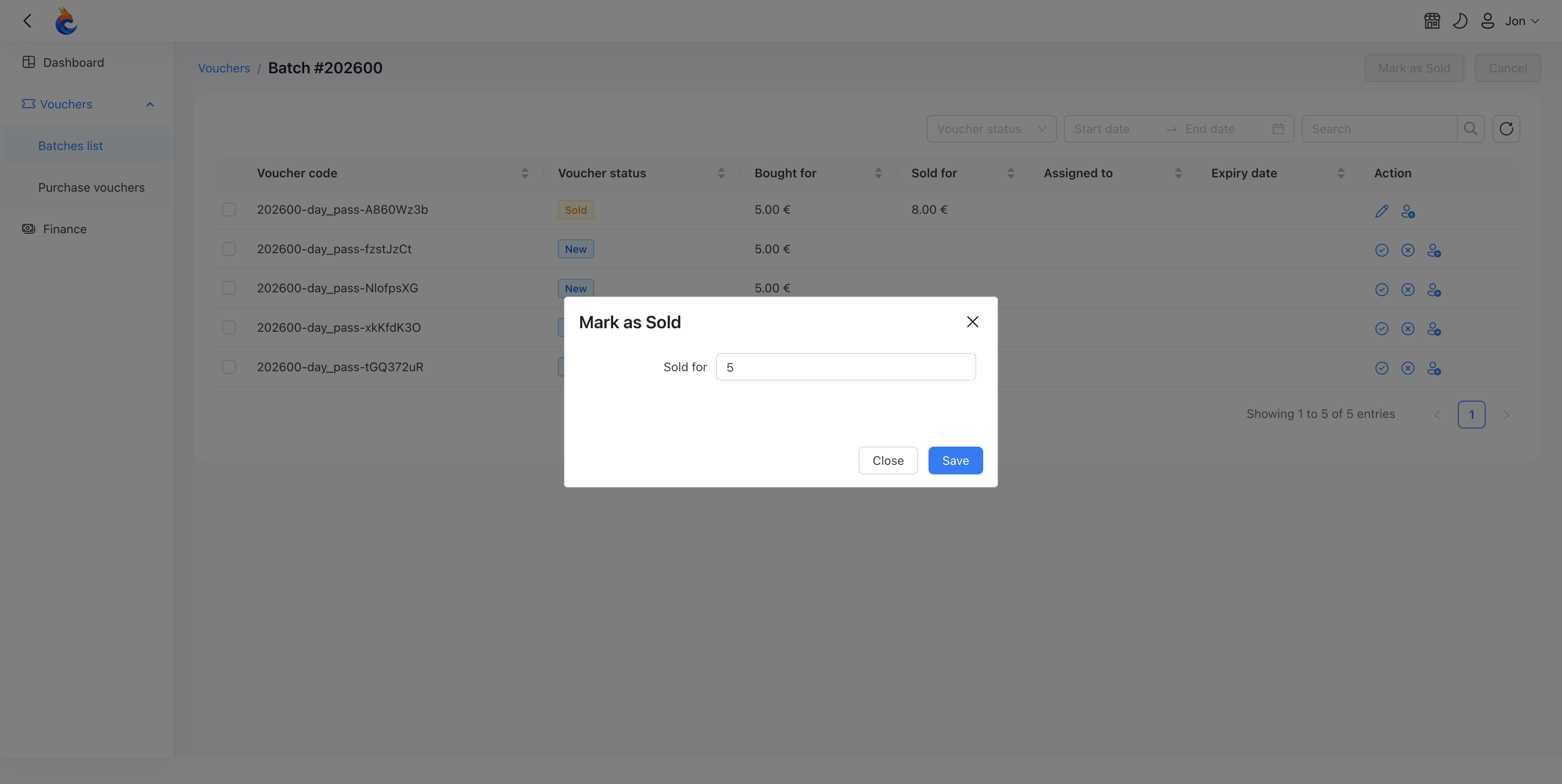Click the Sold for input field
1562x784 pixels.
pyautogui.click(x=845, y=367)
